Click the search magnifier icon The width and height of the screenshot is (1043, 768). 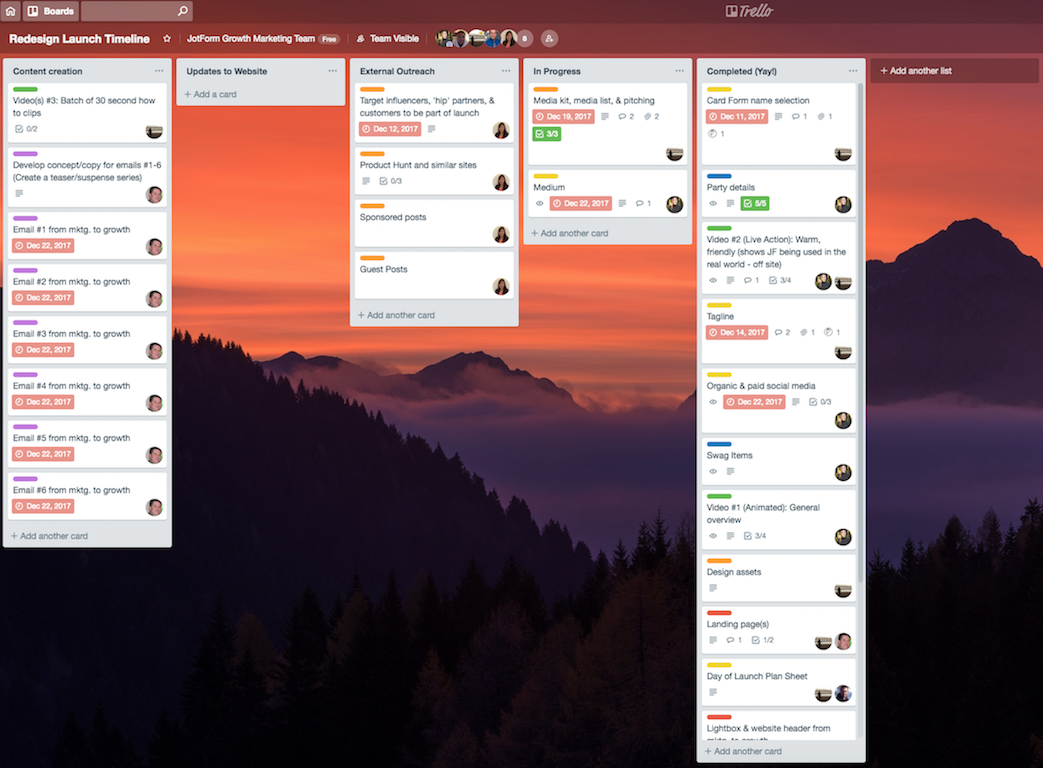(182, 11)
